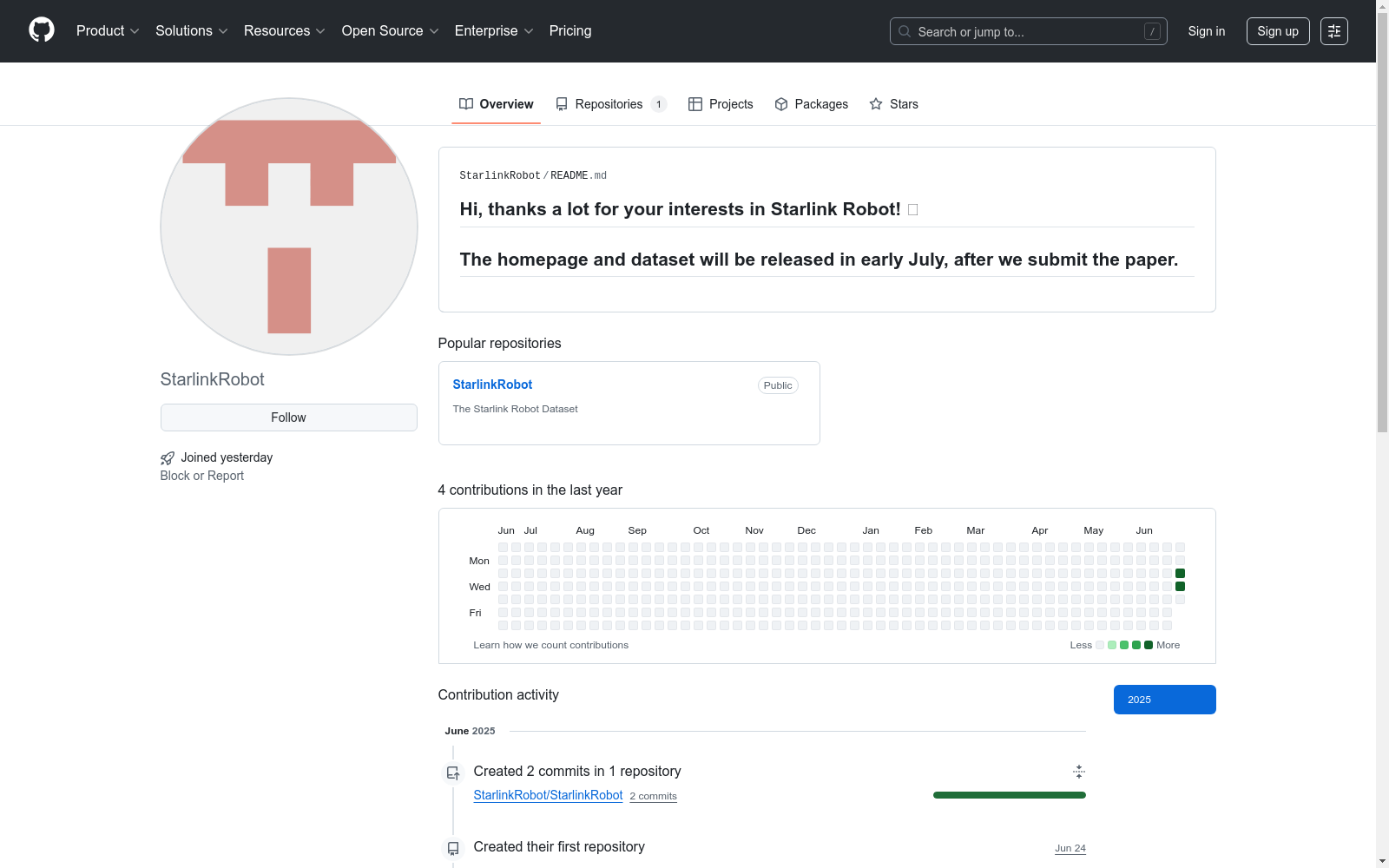This screenshot has height=868, width=1389.
Task: Expand the Resources dropdown menu
Action: 284,31
